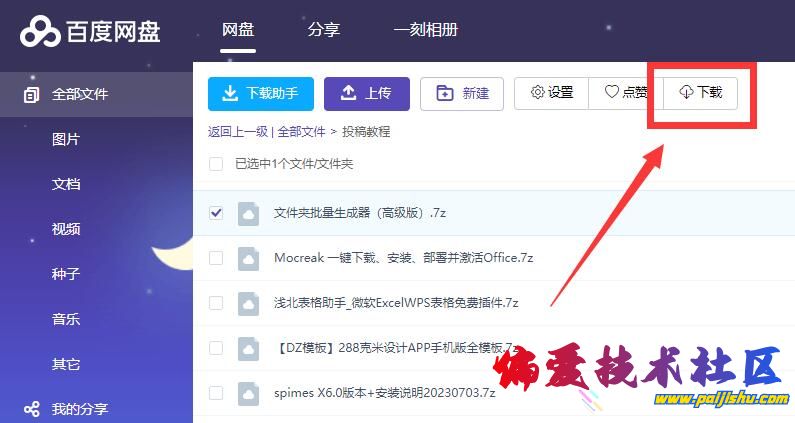Click the 文件夹批量生成器 file icon
This screenshot has height=423, width=795.
(x=248, y=213)
